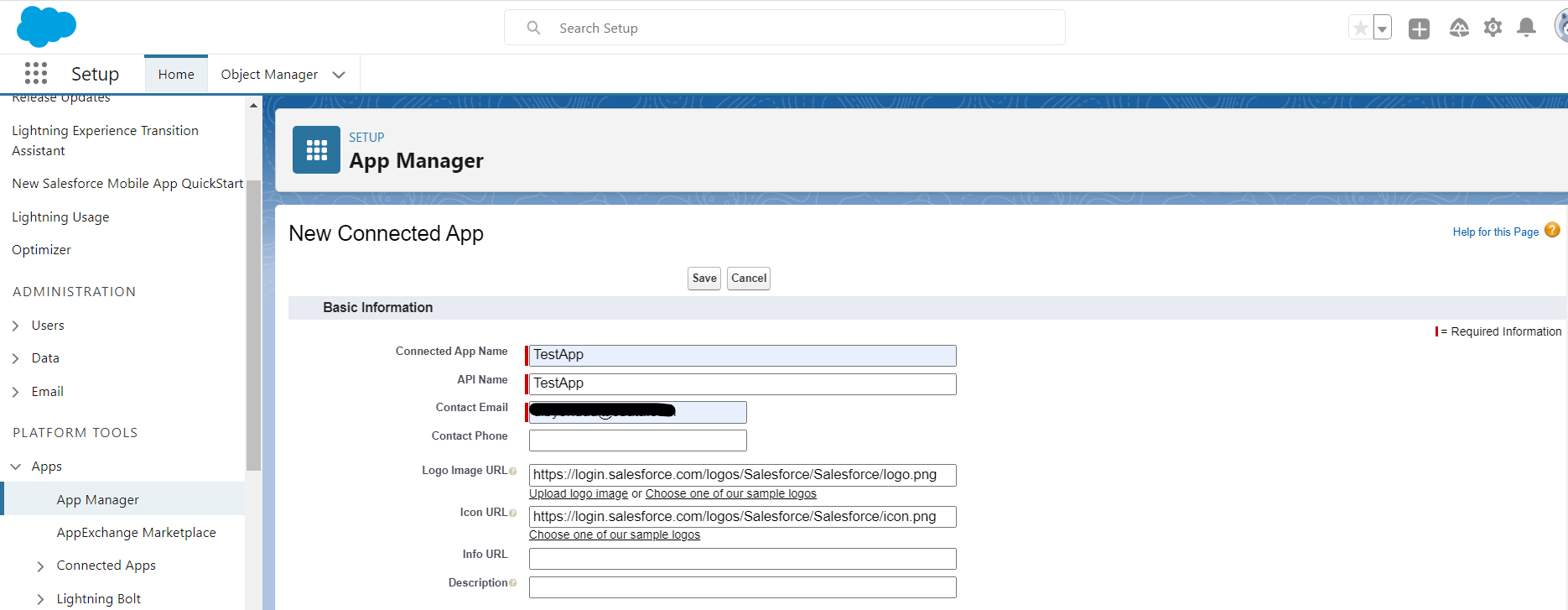Click the Contact Phone input field
1568x610 pixels.
pyautogui.click(x=637, y=441)
